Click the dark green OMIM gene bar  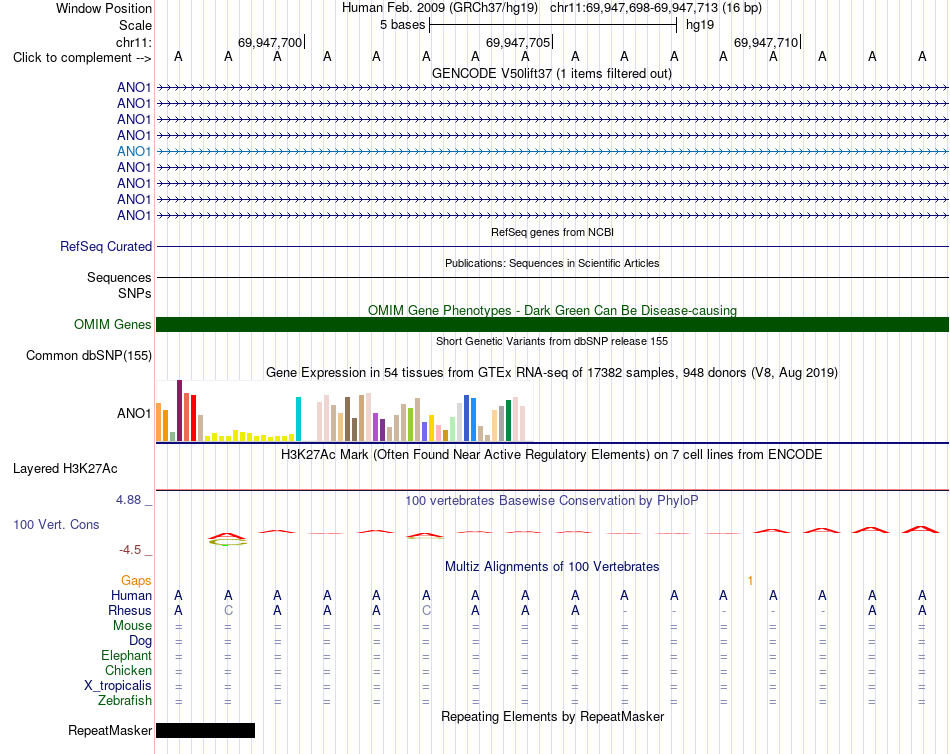pos(552,324)
